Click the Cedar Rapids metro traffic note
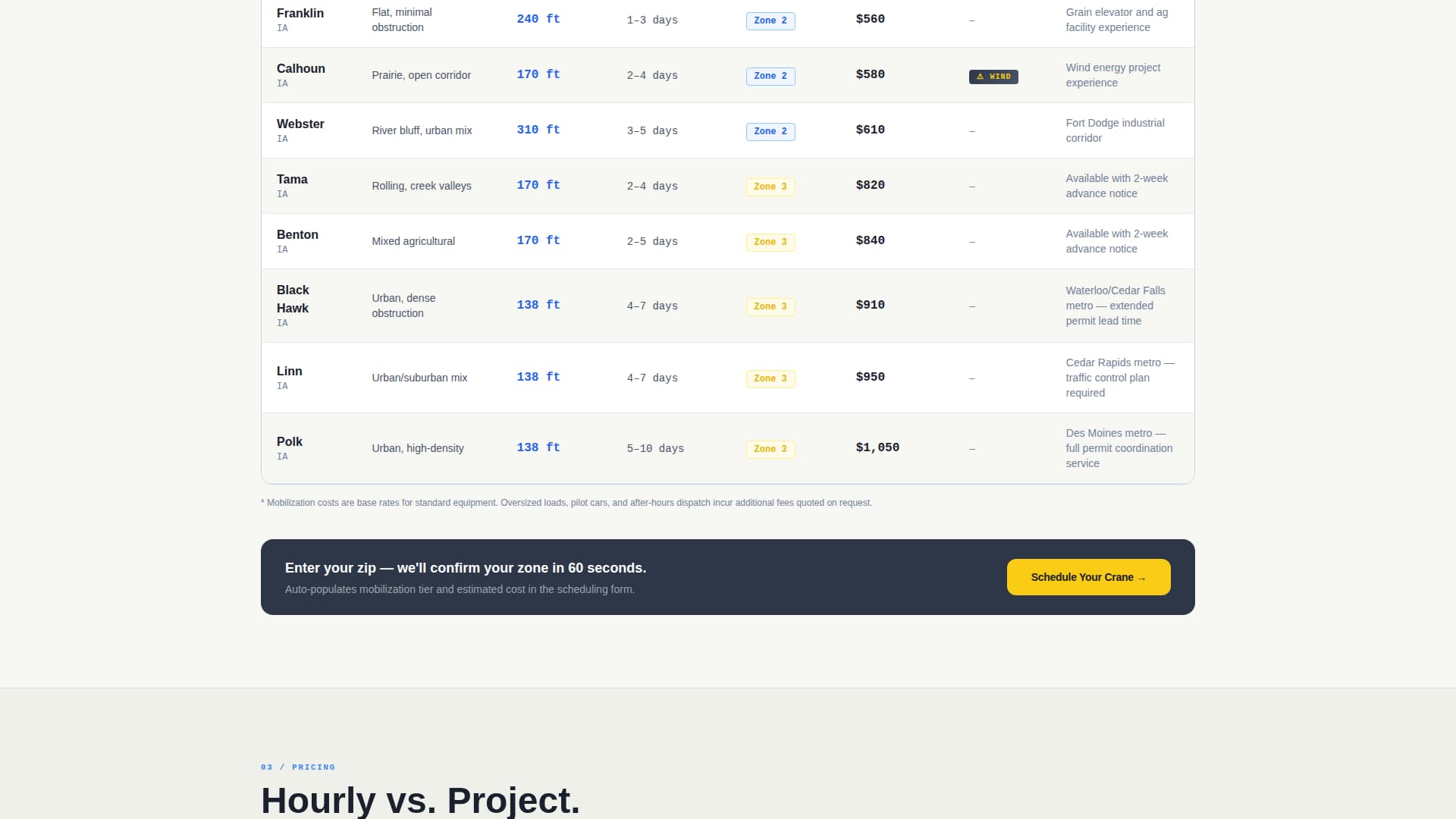 [x=1119, y=378]
